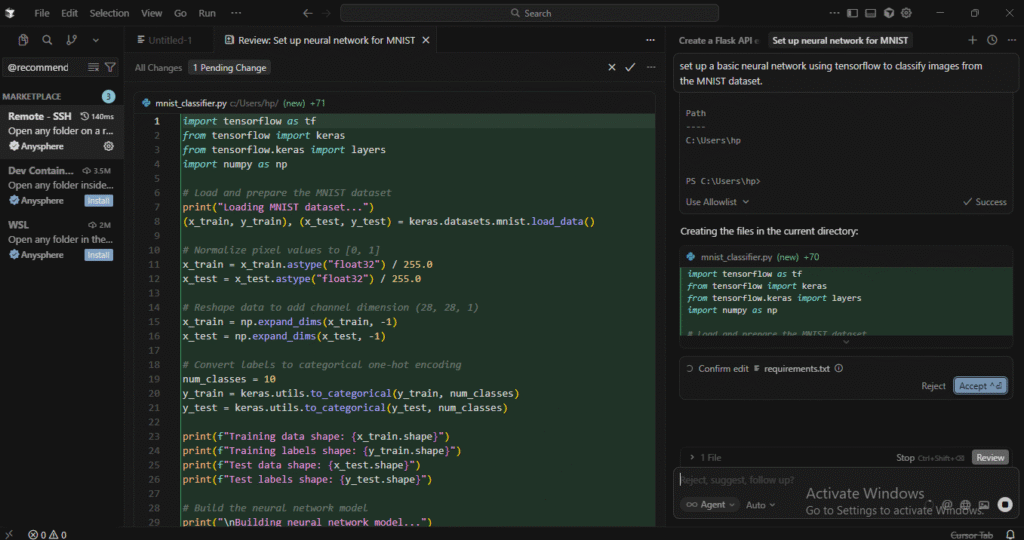This screenshot has height=540, width=1024.
Task: Install the Dev Containers extension
Action: (x=98, y=200)
